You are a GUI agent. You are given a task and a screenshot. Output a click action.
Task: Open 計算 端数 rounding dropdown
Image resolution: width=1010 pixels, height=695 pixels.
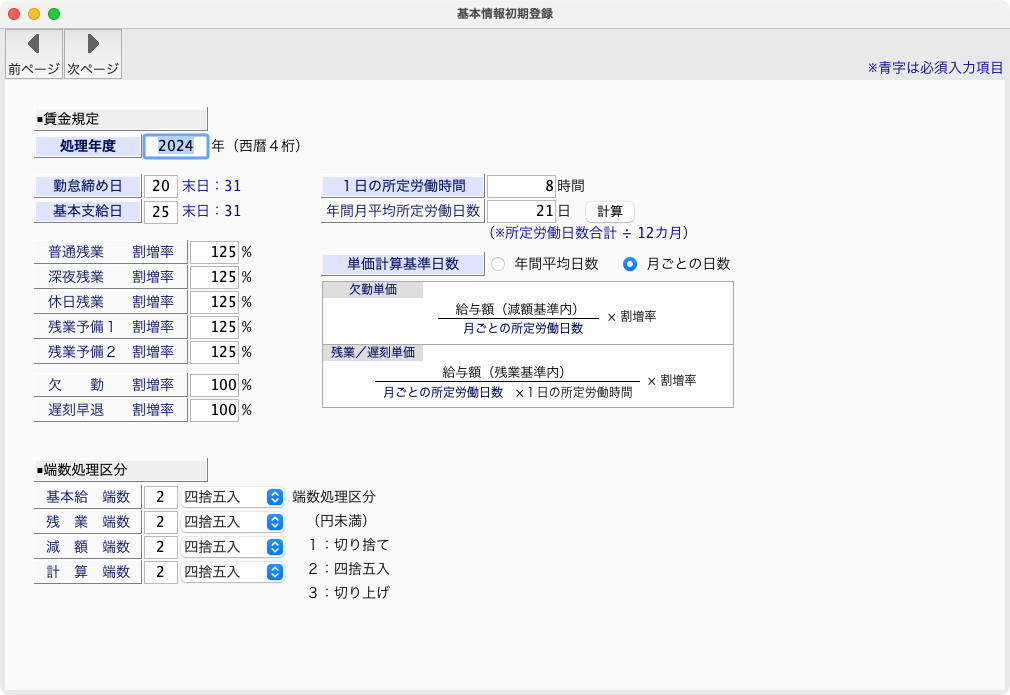pyautogui.click(x=233, y=572)
